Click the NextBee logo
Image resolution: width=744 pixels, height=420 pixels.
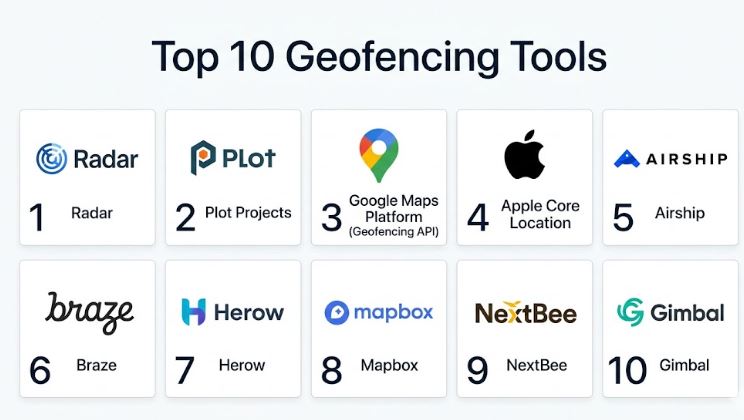[x=526, y=313]
